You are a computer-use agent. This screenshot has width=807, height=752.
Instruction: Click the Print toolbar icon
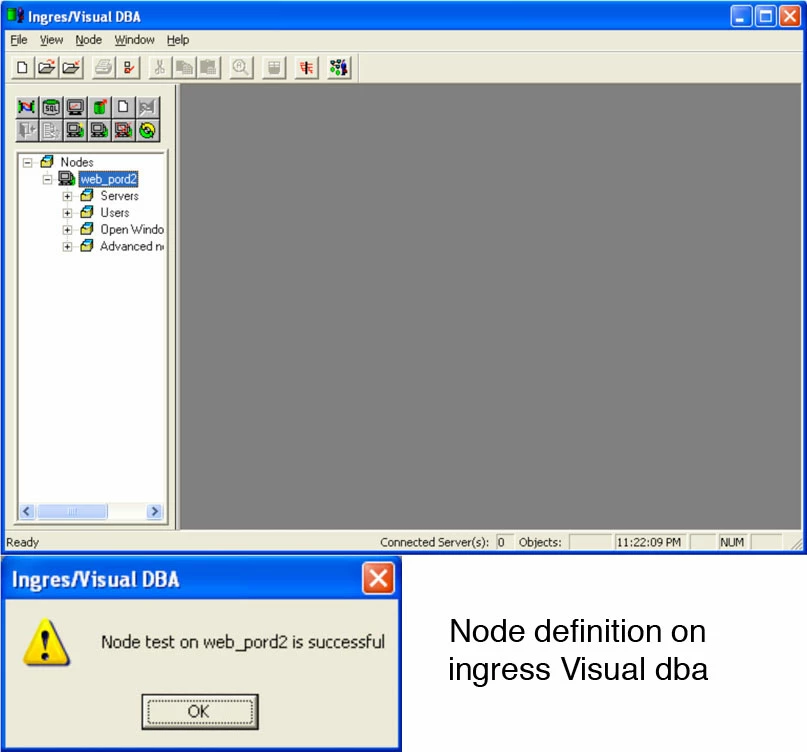(103, 67)
